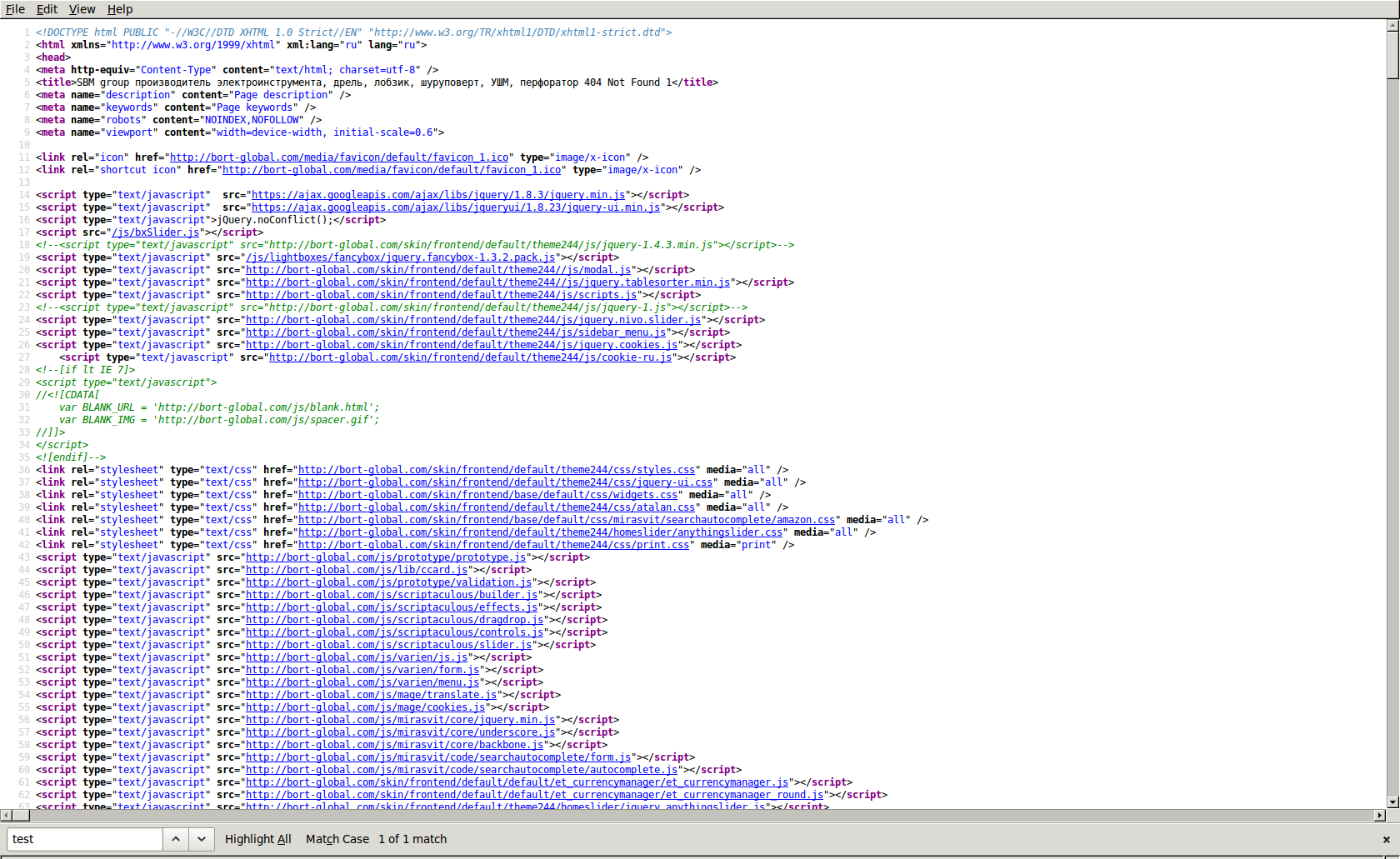This screenshot has height=859, width=1400.
Task: Open the et_currencymanager.js link
Action: click(517, 782)
